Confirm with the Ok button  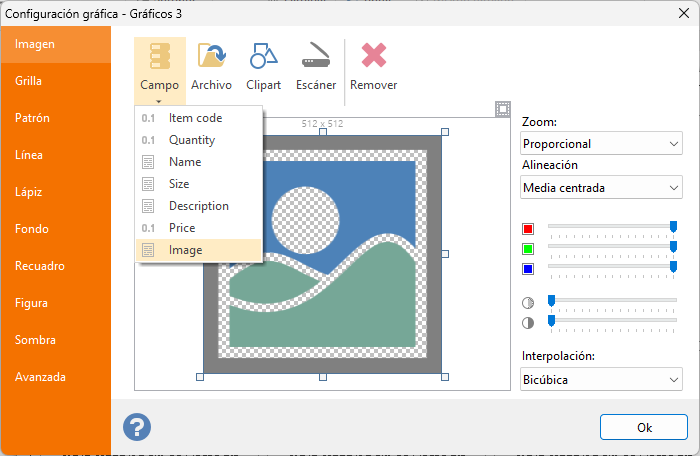(x=643, y=427)
